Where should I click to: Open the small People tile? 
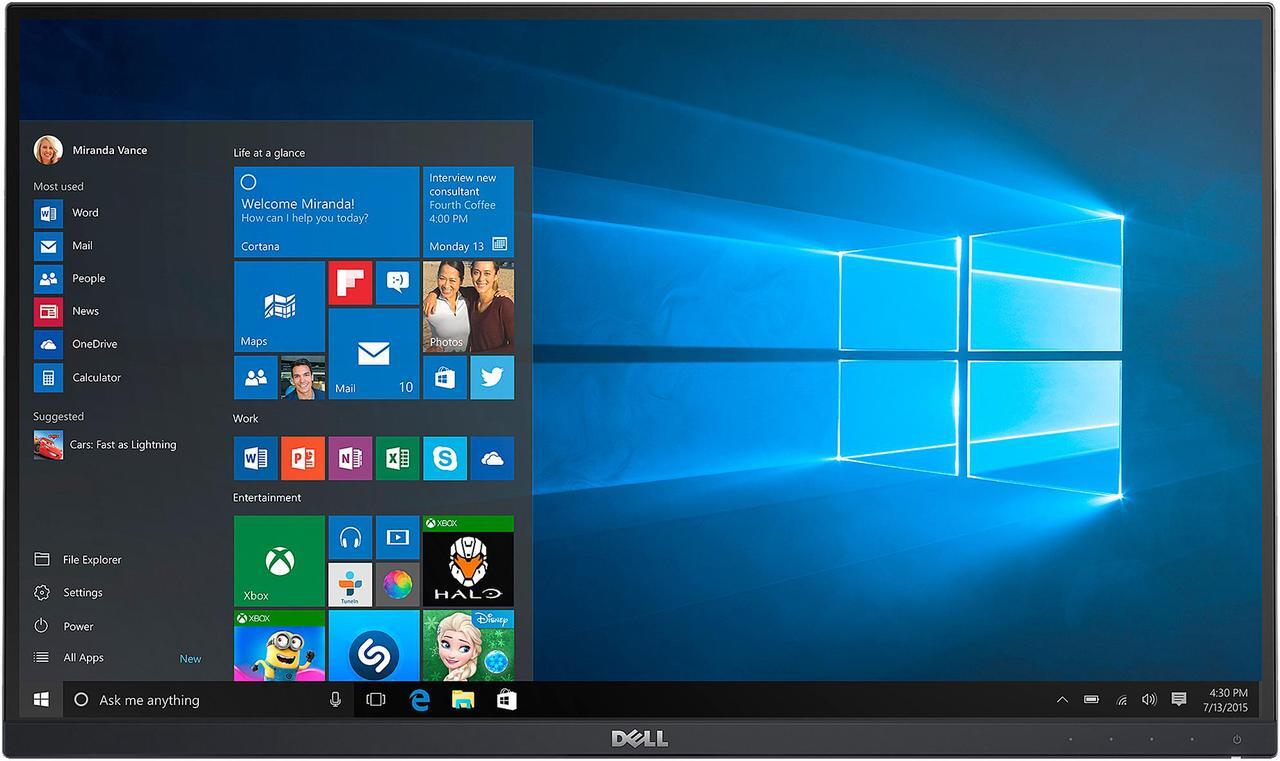255,378
